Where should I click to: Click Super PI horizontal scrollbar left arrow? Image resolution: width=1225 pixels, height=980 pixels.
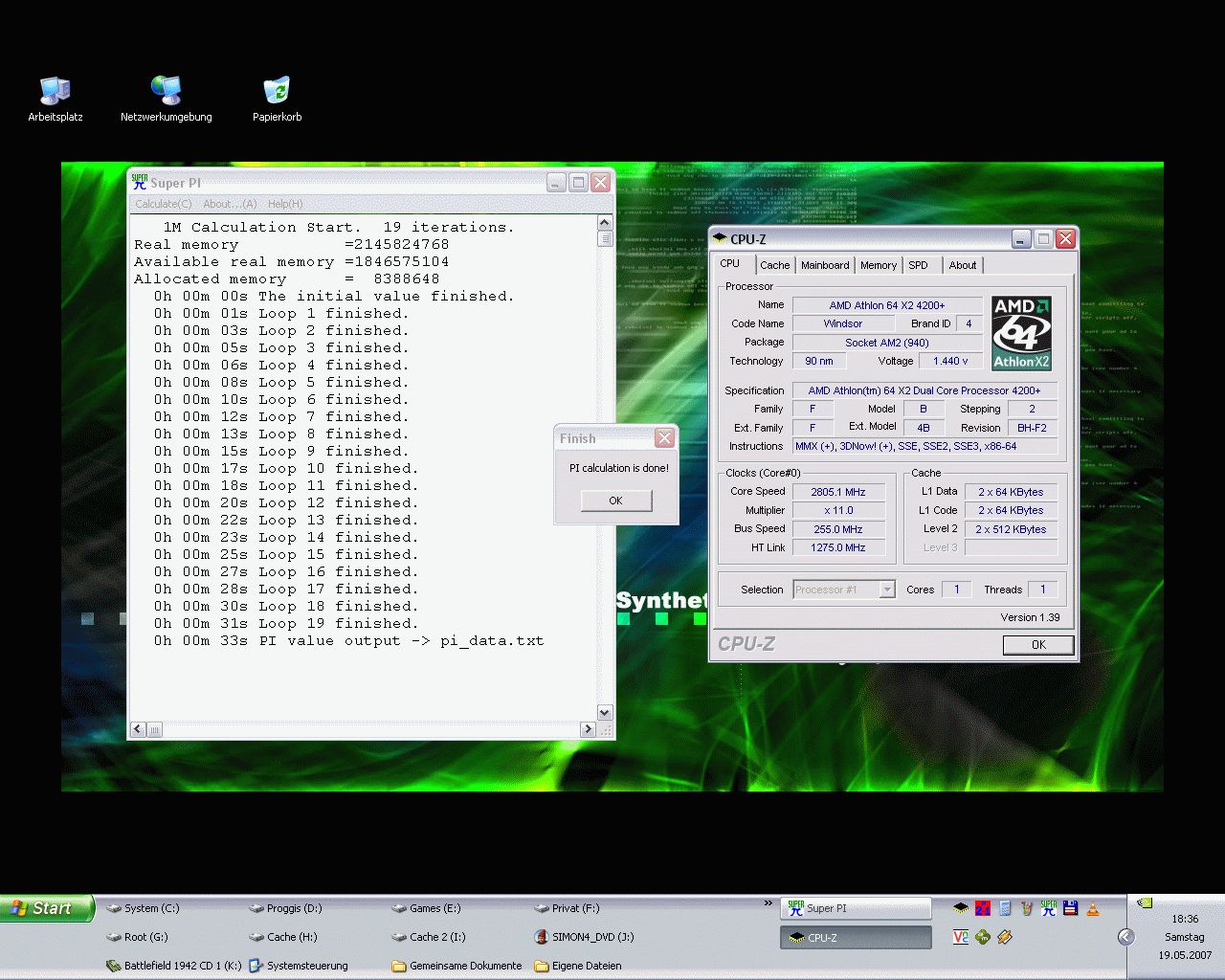(x=138, y=729)
